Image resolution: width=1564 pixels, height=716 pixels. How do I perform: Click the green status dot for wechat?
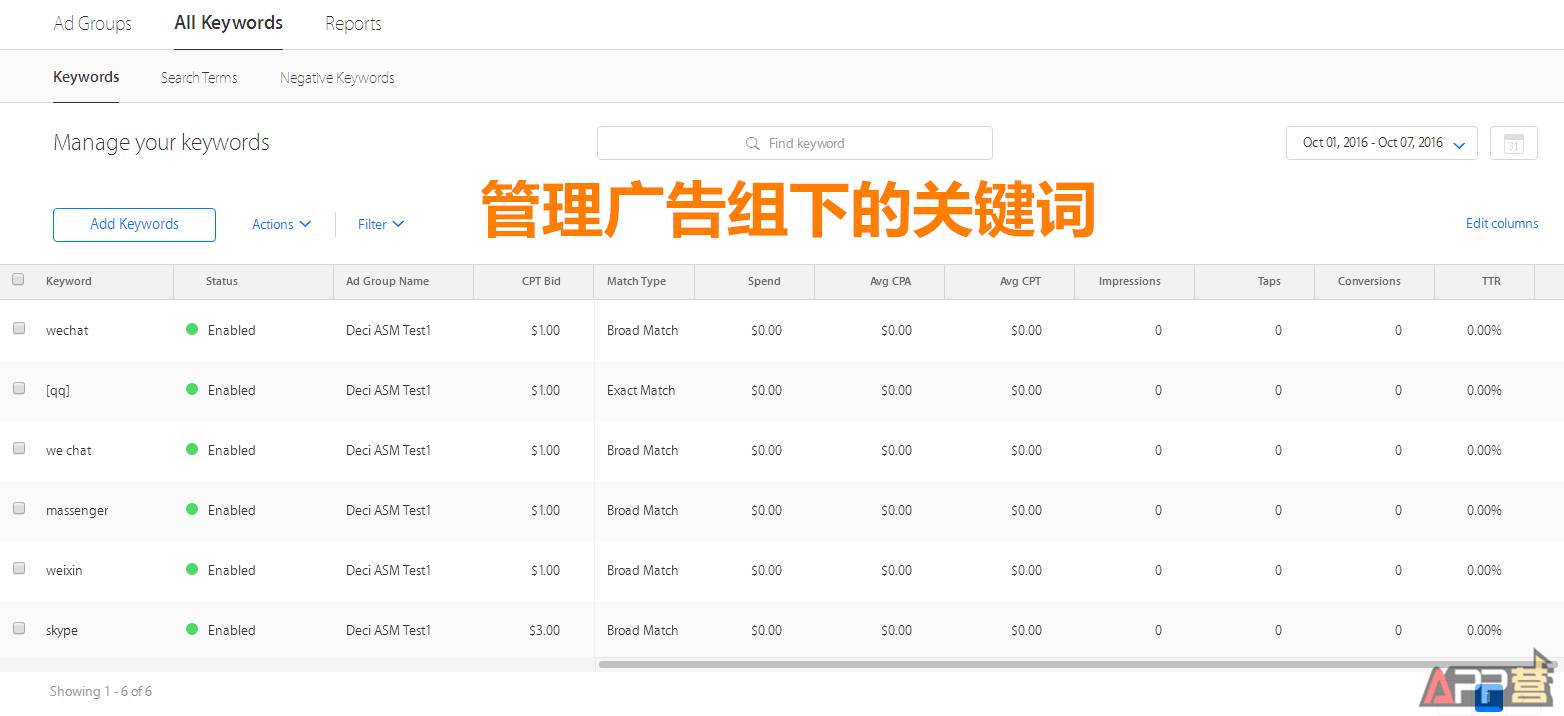[x=192, y=329]
